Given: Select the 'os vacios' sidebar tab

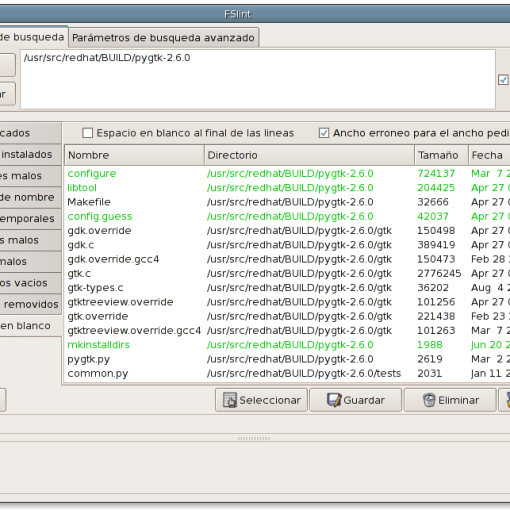Looking at the screenshot, I should click(x=30, y=283).
